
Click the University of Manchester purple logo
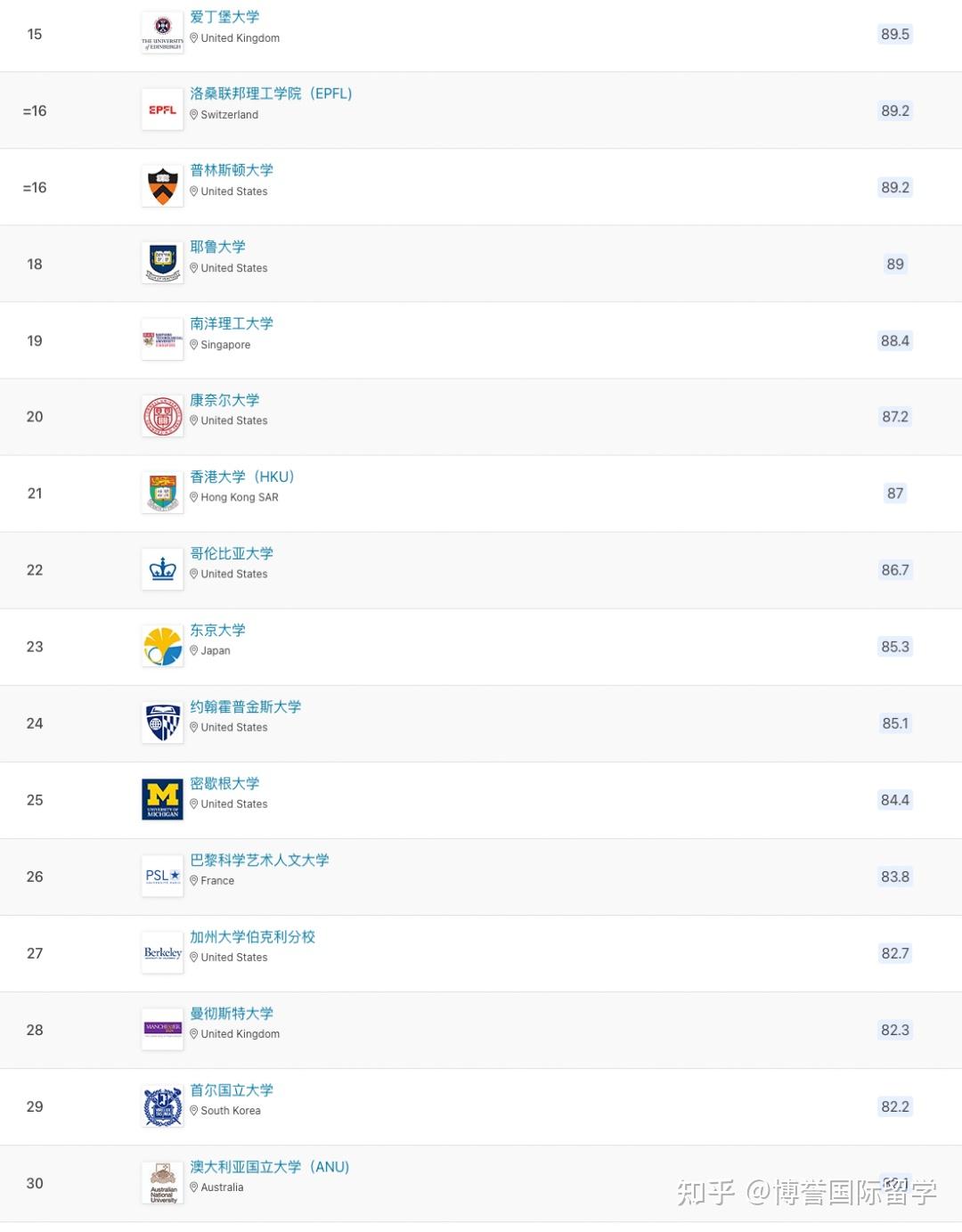click(162, 1030)
